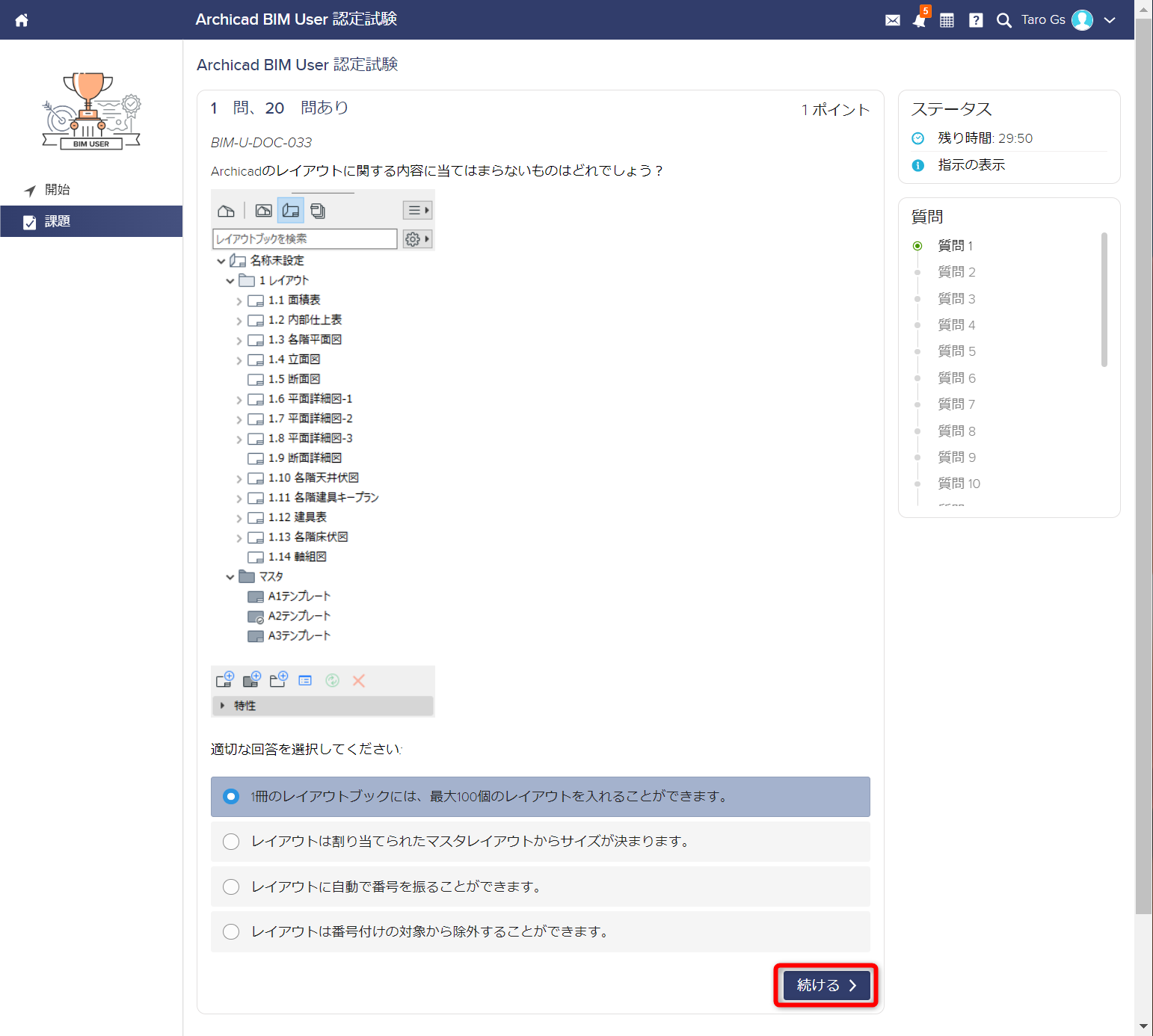
Task: Click the 1.5 断面図 layout icon
Action: [x=256, y=380]
